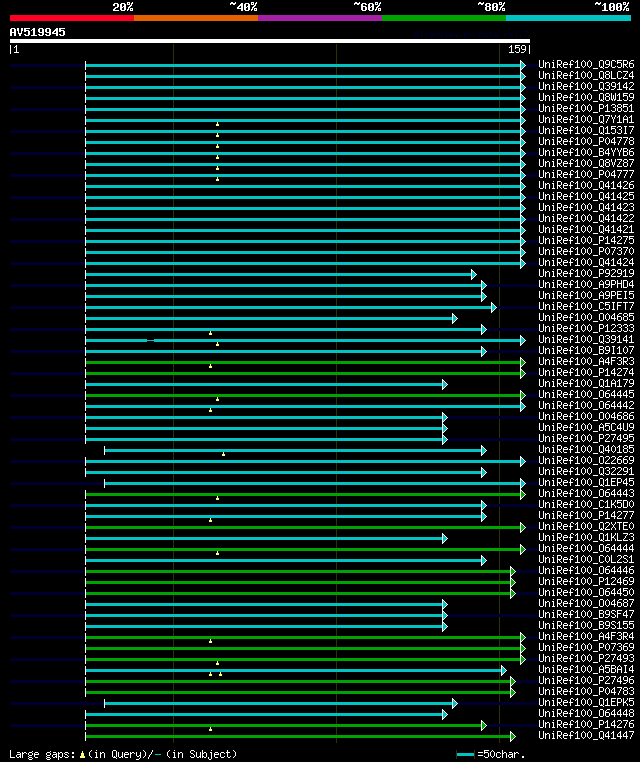640x762 pixels.
Task: Click the arrowhead ending the UniRef100_P92919 bar
Action: point(474,275)
